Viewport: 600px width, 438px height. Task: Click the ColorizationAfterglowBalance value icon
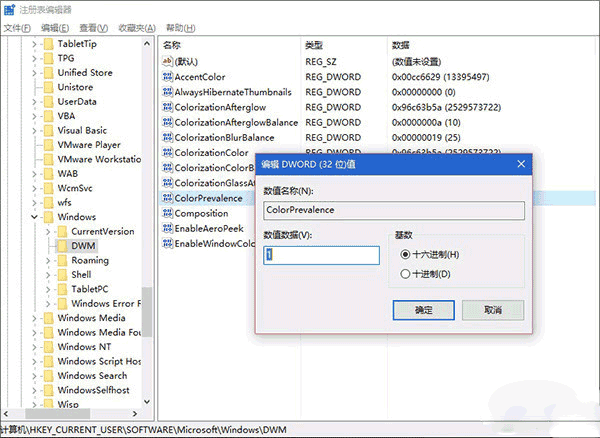click(167, 122)
